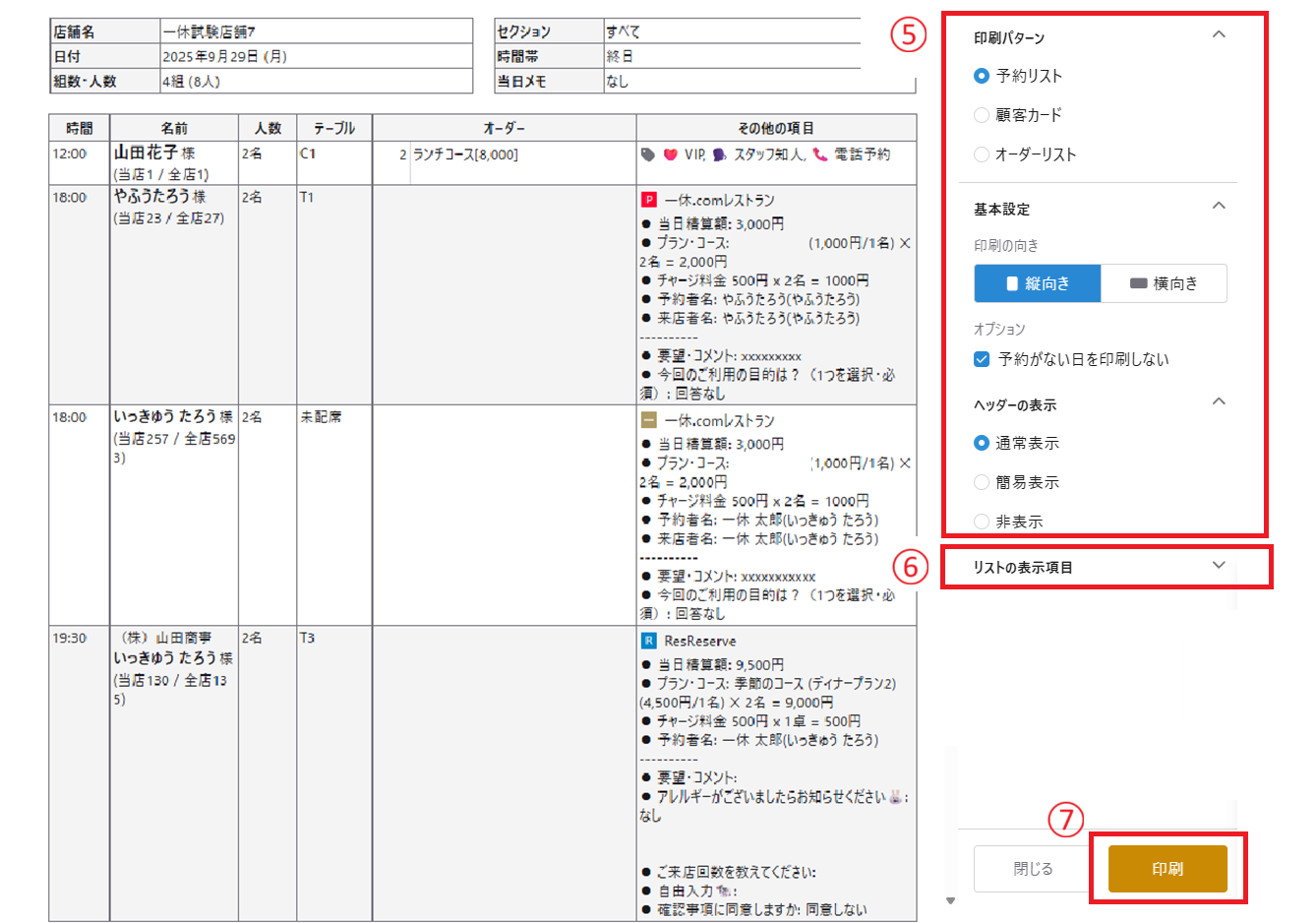Click the tag icon in 山田花子 row
Image resolution: width=1316 pixels, height=923 pixels.
click(648, 154)
